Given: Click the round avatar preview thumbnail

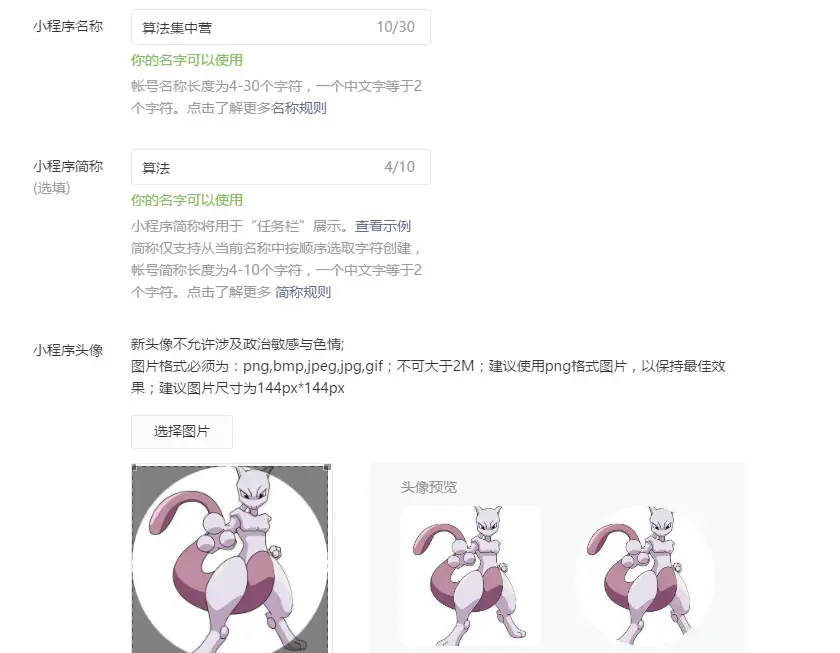Looking at the screenshot, I should tap(644, 576).
